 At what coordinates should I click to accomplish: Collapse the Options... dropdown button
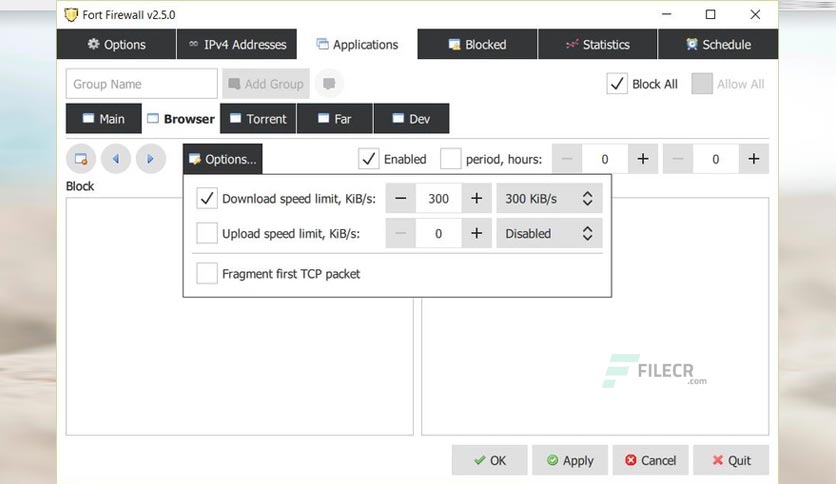pos(222,159)
